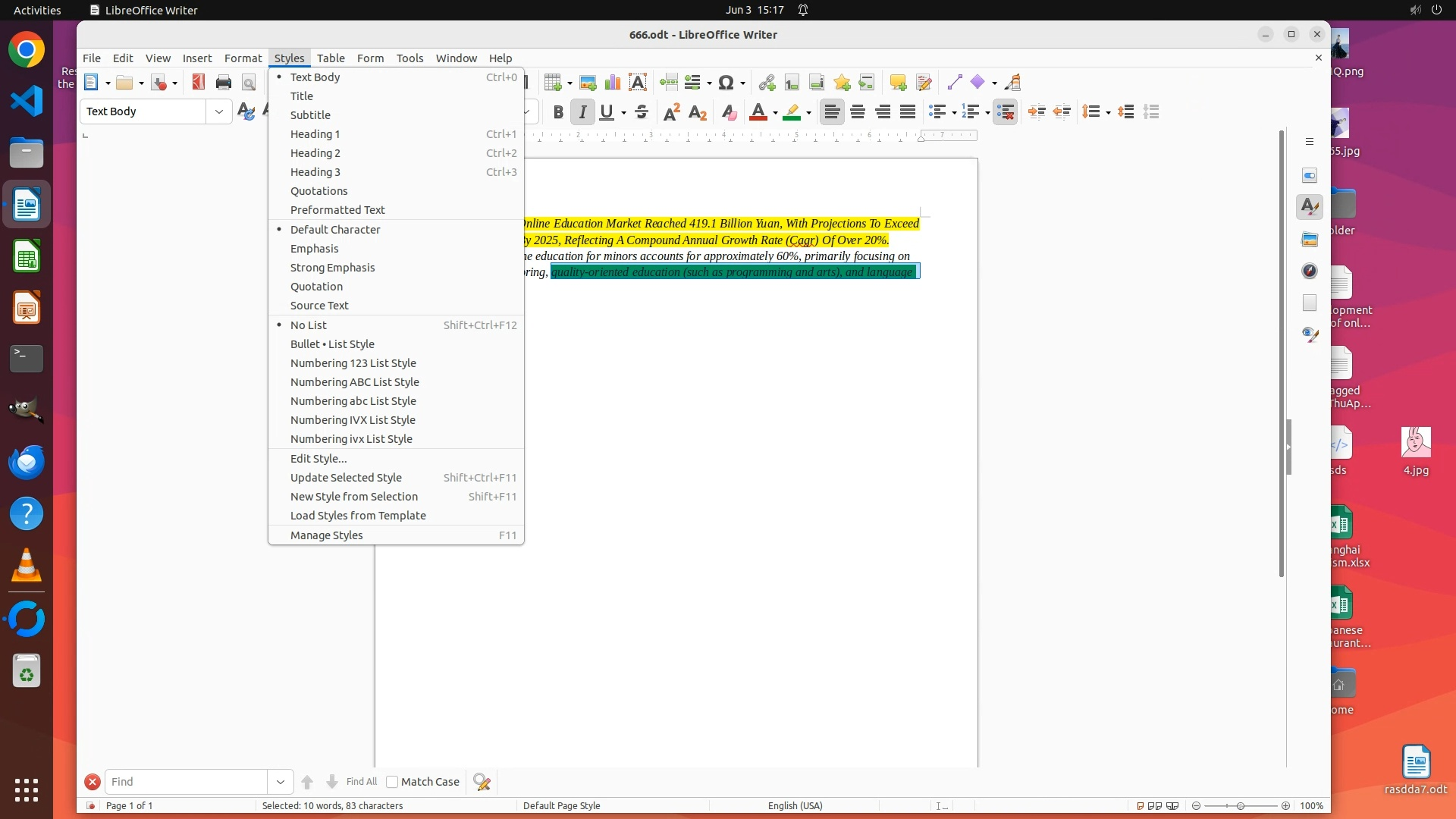Insert a special character (Omega icon)
Image resolution: width=1456 pixels, height=819 pixels.
tap(726, 83)
